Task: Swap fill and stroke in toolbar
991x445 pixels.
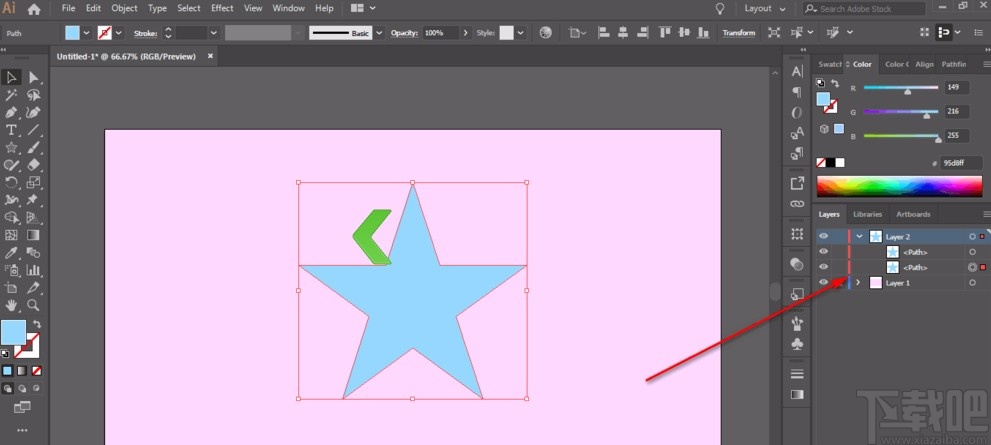Action: click(x=37, y=324)
